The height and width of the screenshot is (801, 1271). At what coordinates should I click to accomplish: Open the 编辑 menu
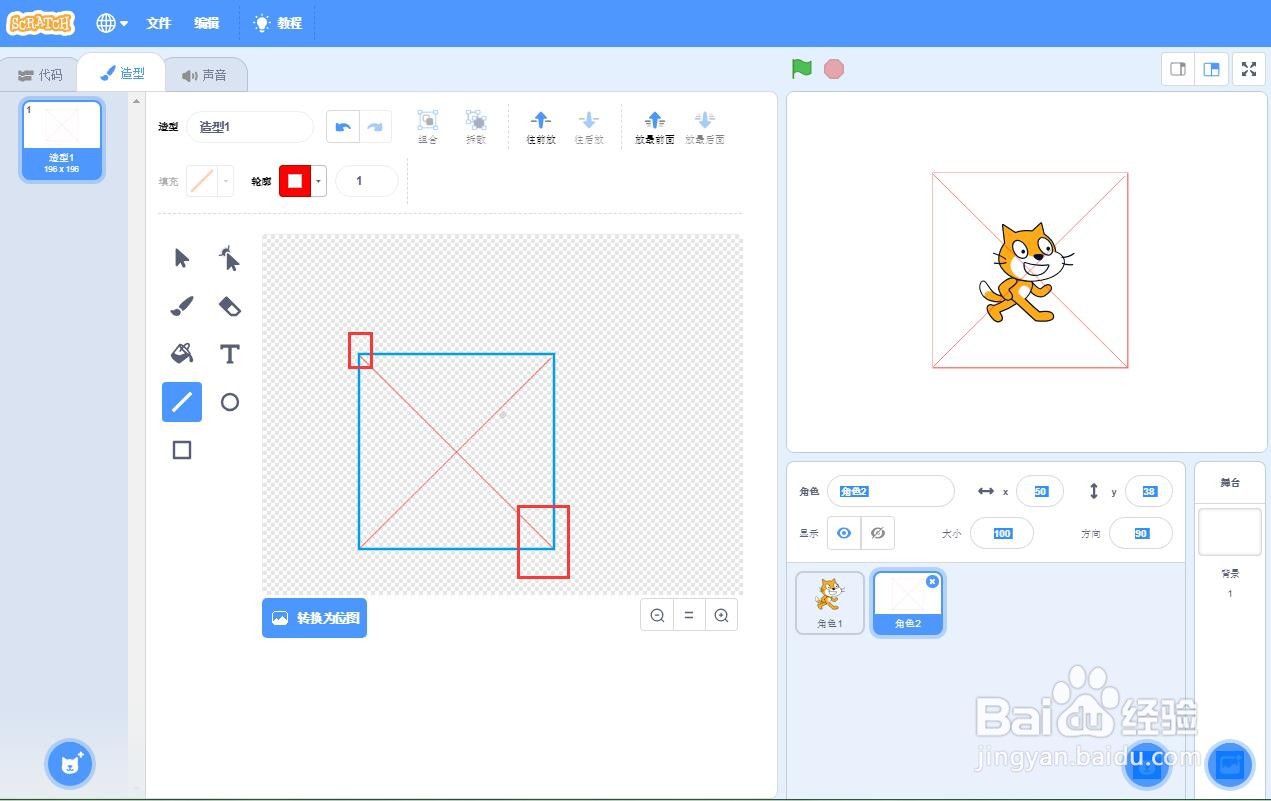coord(206,23)
